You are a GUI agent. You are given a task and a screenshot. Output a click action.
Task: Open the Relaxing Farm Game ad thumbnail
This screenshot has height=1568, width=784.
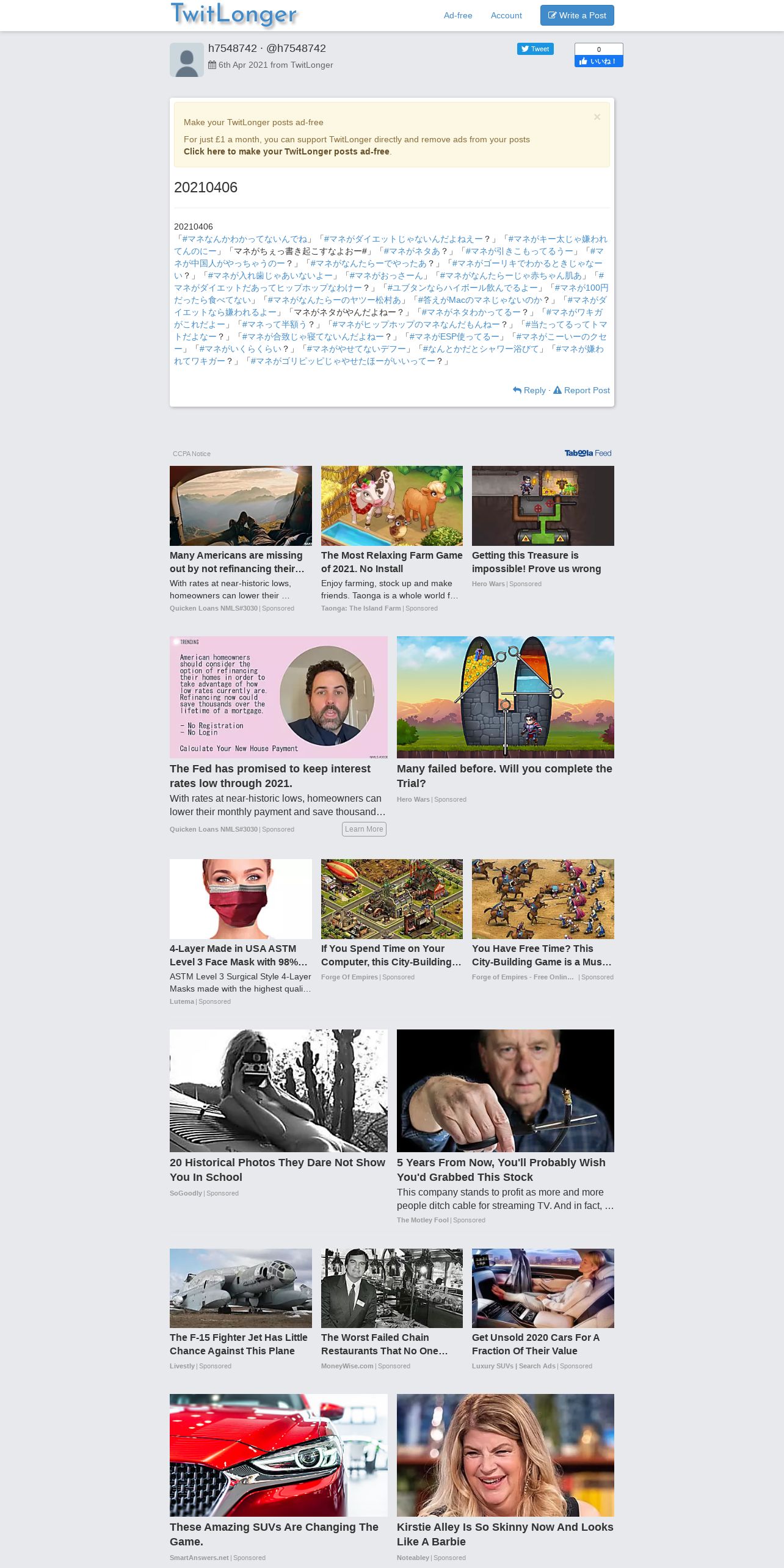[x=392, y=506]
